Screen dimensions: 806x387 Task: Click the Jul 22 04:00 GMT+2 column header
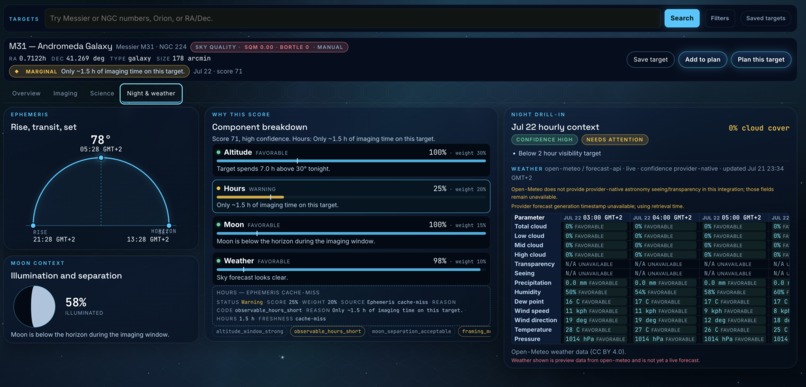click(663, 218)
